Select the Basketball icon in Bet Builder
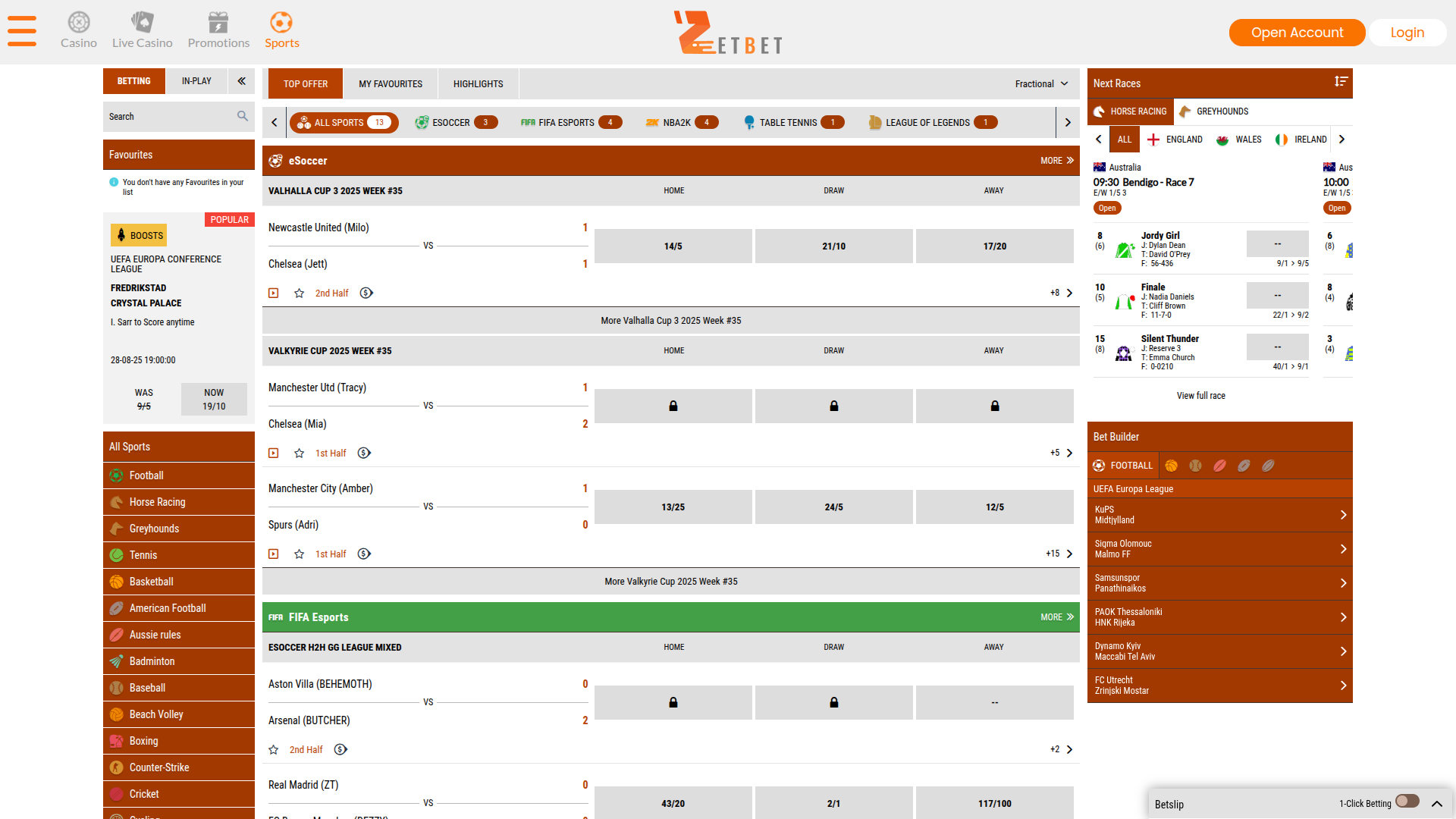The width and height of the screenshot is (1456, 819). tap(1172, 466)
